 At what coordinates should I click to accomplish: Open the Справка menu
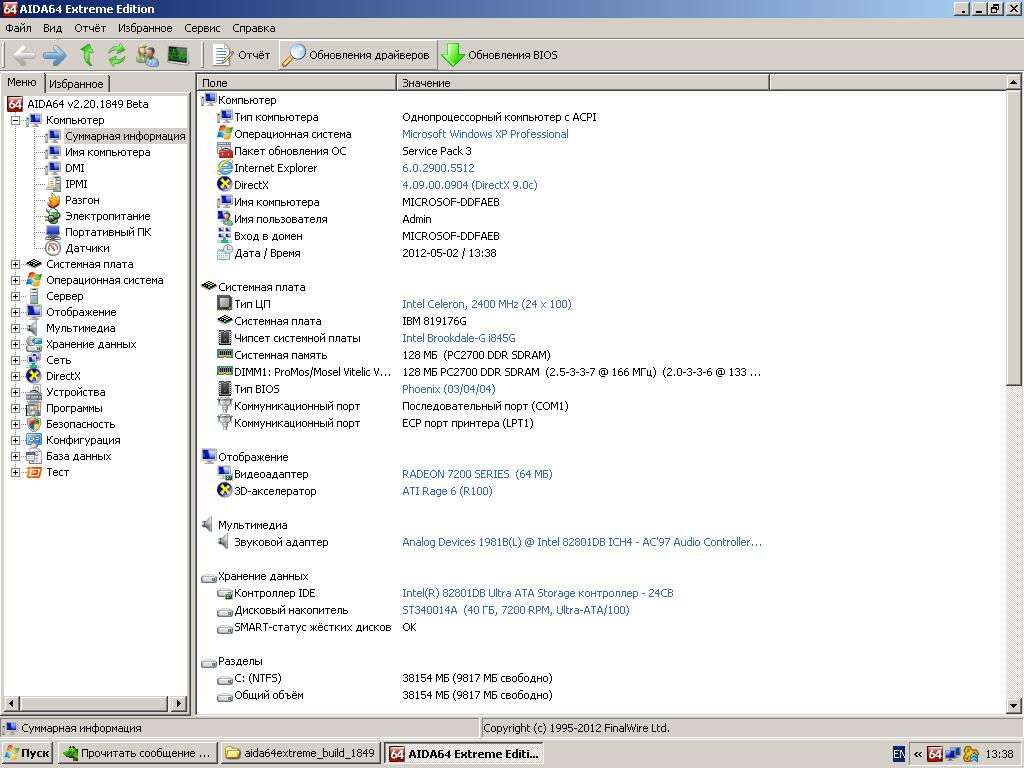[253, 28]
